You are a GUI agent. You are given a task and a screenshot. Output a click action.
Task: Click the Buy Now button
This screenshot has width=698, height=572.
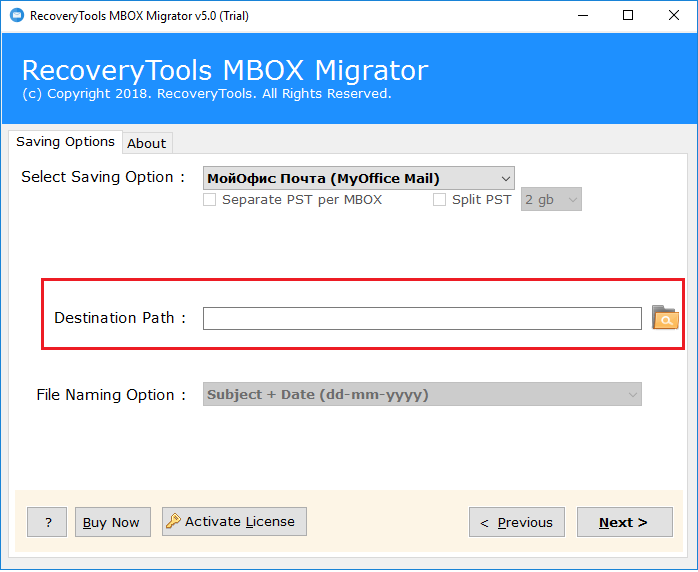[113, 522]
